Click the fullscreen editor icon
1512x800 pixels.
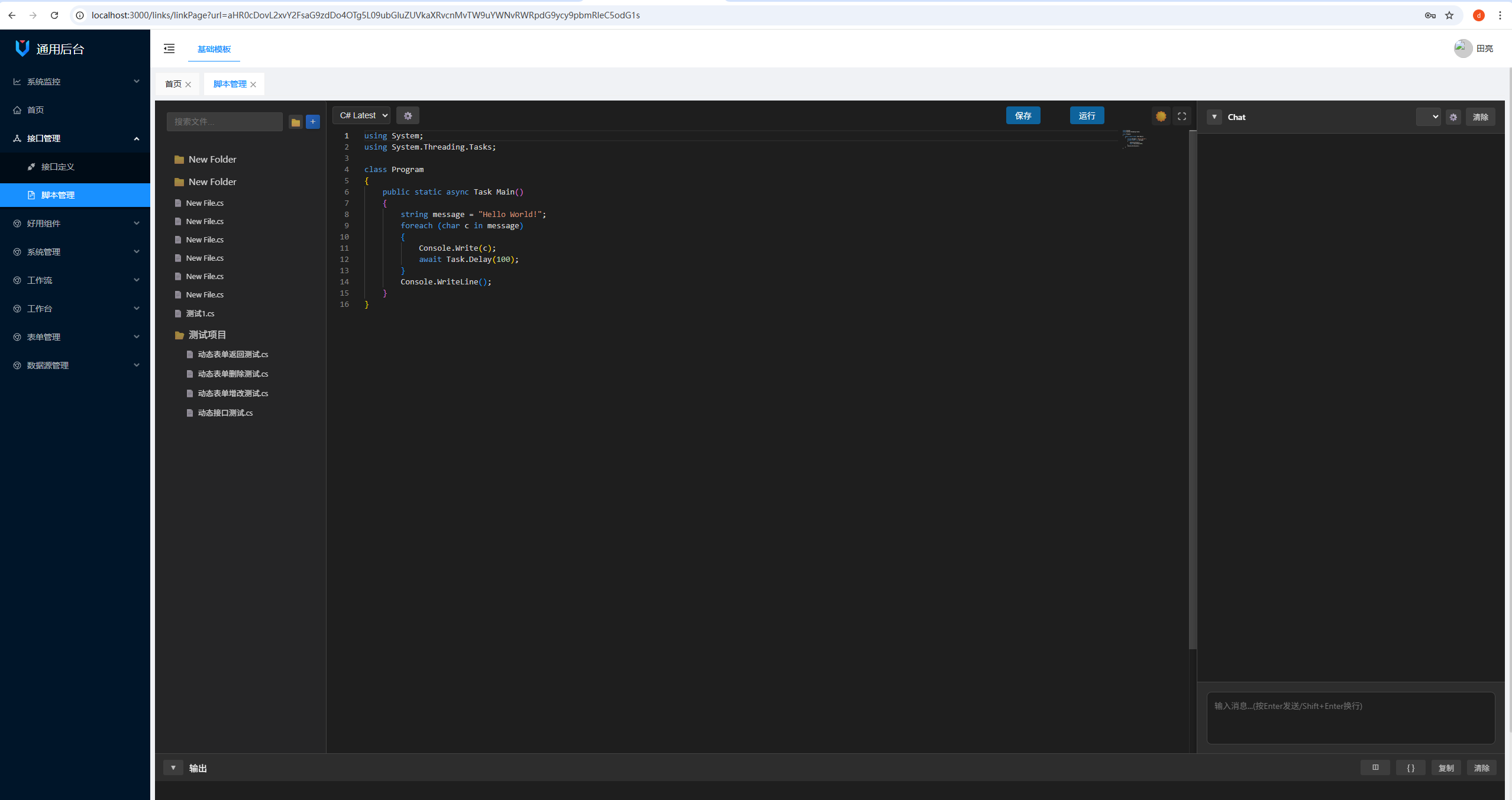pos(1181,116)
